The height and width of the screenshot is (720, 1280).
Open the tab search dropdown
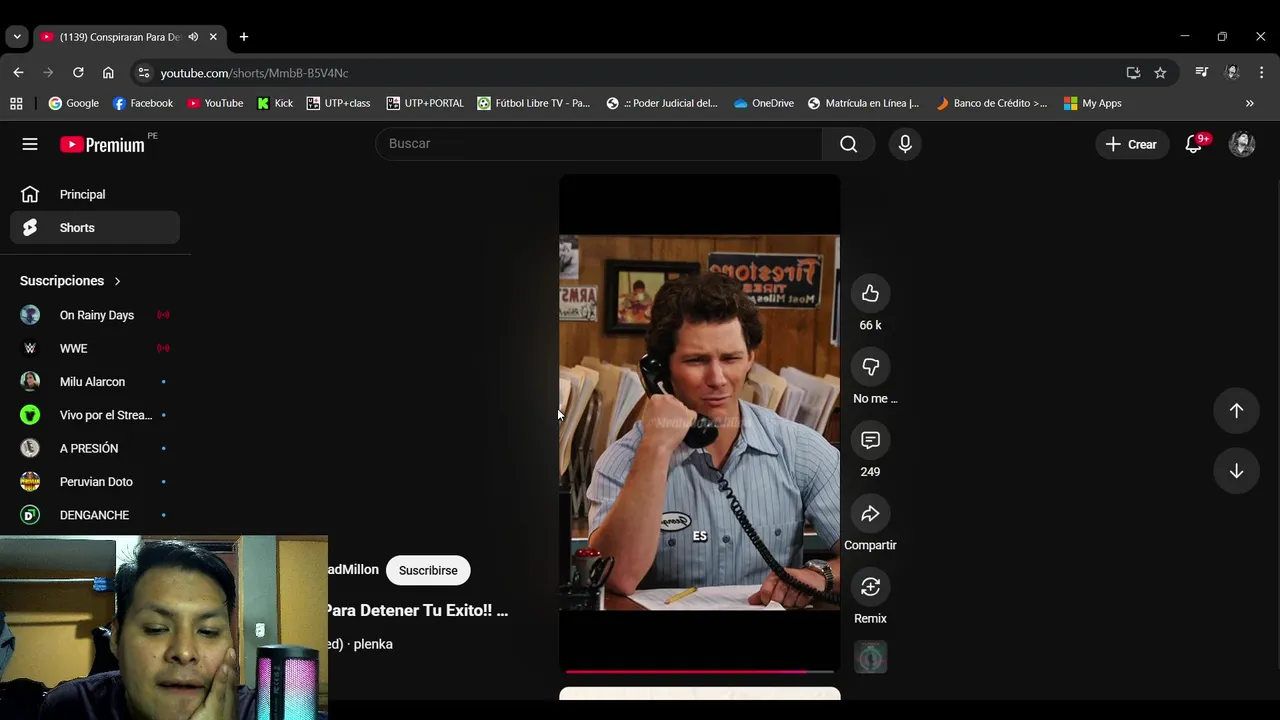coord(17,37)
